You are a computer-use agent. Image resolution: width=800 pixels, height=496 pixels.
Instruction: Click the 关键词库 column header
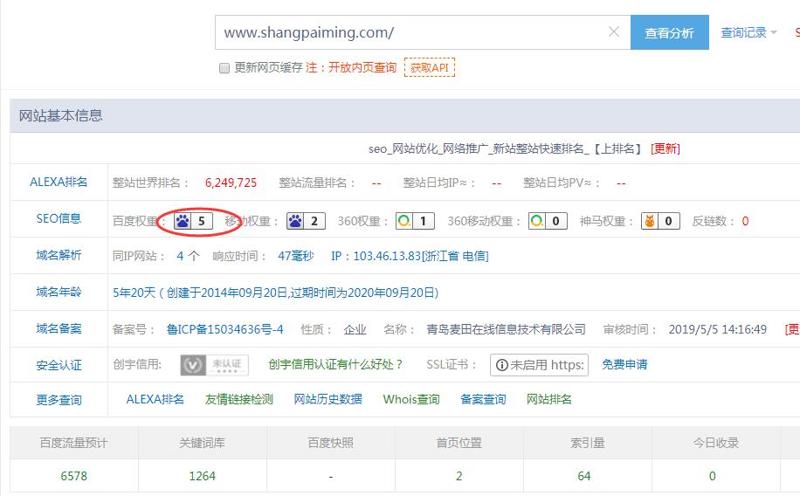pyautogui.click(x=202, y=442)
